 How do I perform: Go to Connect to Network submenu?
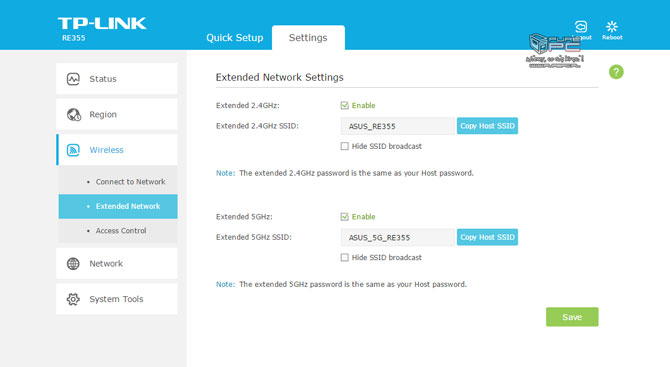coord(118,182)
